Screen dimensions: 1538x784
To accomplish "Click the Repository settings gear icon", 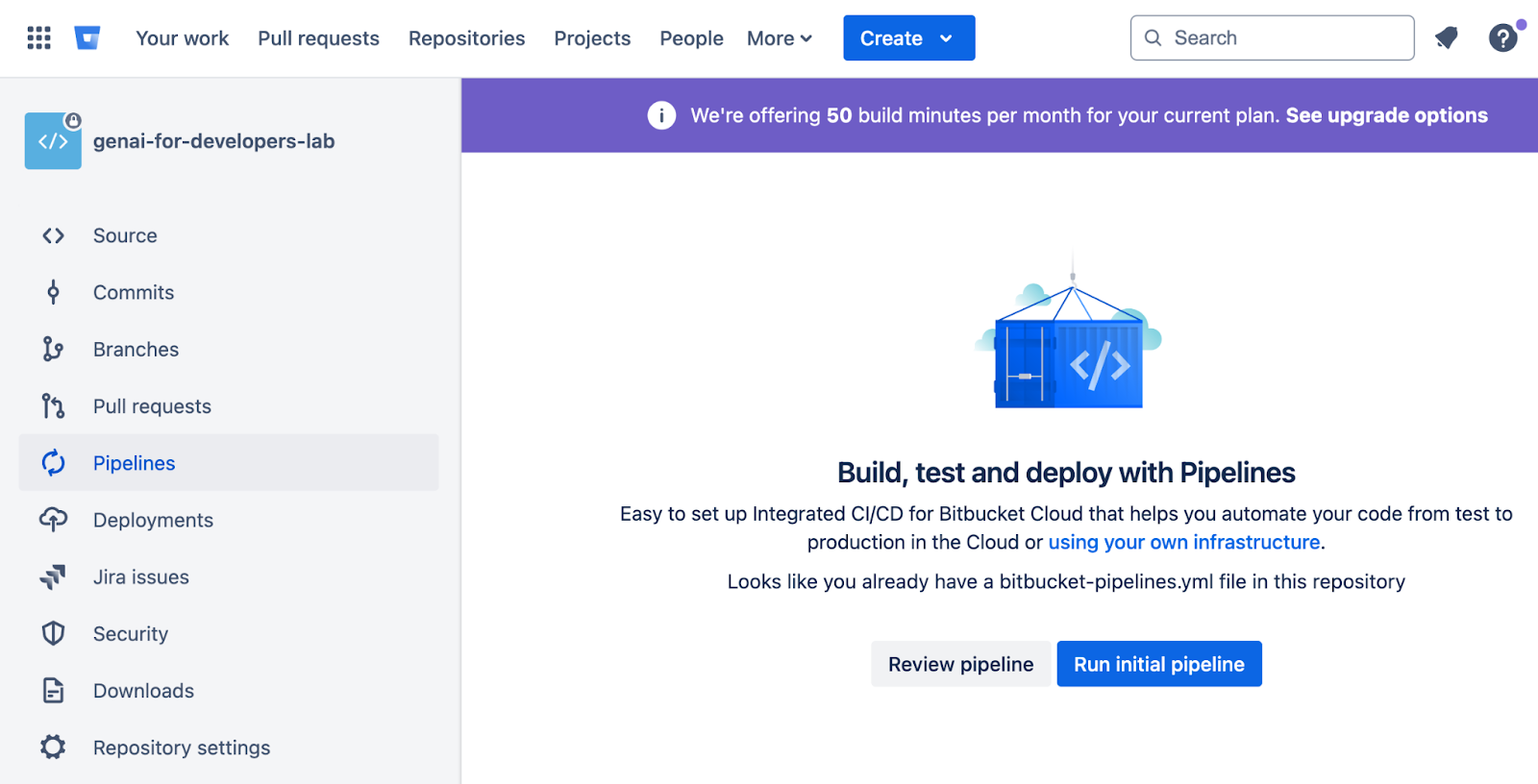I will tap(53, 747).
